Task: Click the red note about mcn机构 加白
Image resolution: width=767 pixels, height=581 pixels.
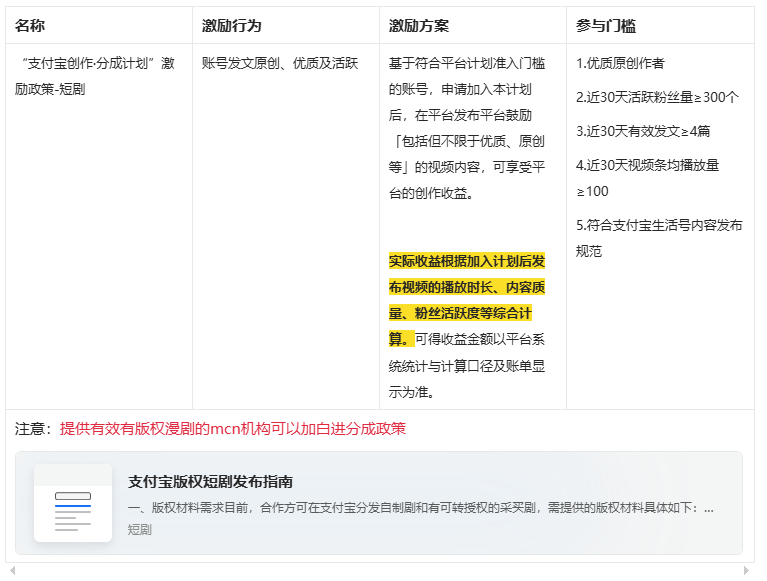Action: point(233,429)
